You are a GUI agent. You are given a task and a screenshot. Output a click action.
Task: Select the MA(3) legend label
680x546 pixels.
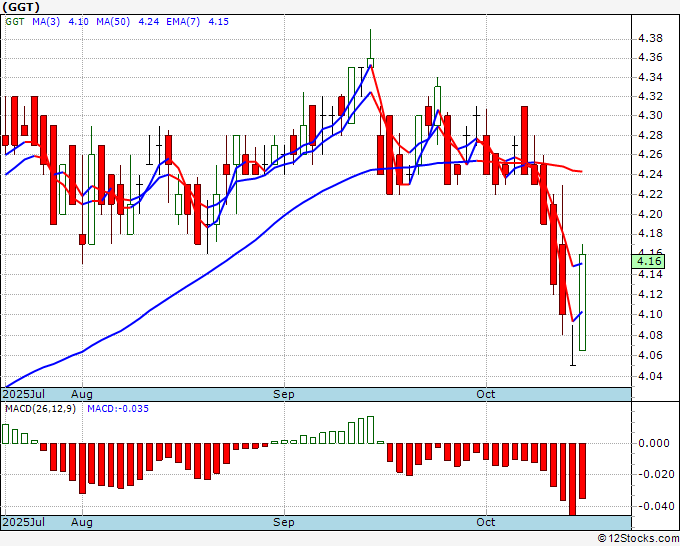(46, 22)
